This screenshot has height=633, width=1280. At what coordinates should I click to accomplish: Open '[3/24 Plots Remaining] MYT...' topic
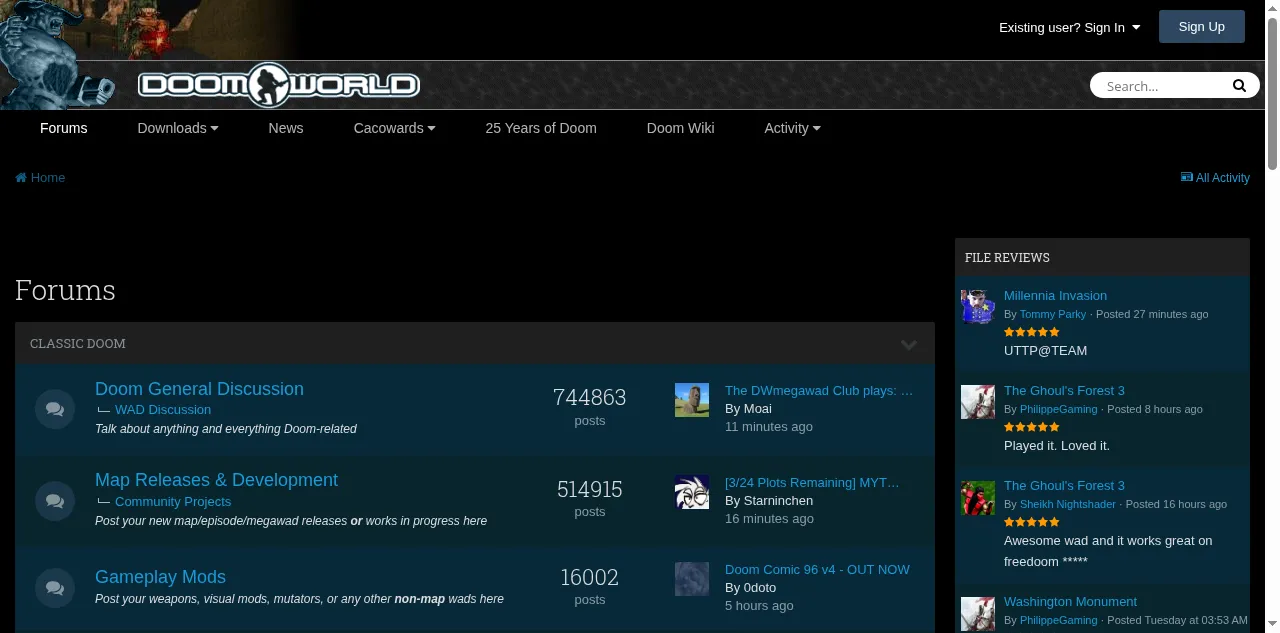pos(812,482)
